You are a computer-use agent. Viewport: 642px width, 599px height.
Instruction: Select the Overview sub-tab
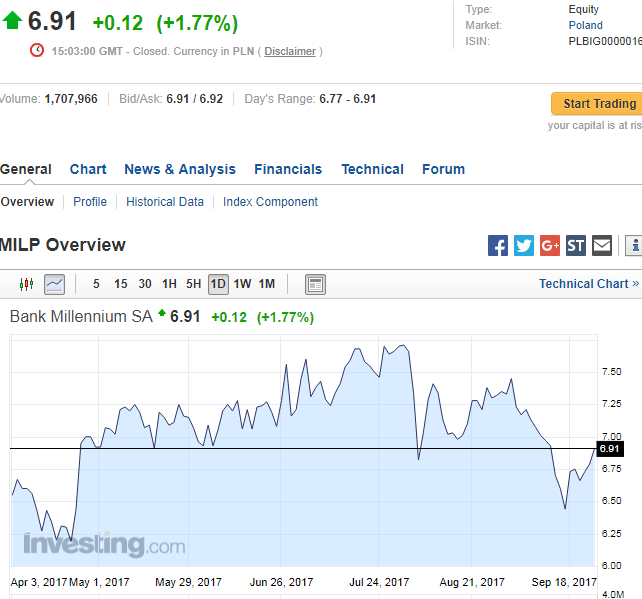27,202
